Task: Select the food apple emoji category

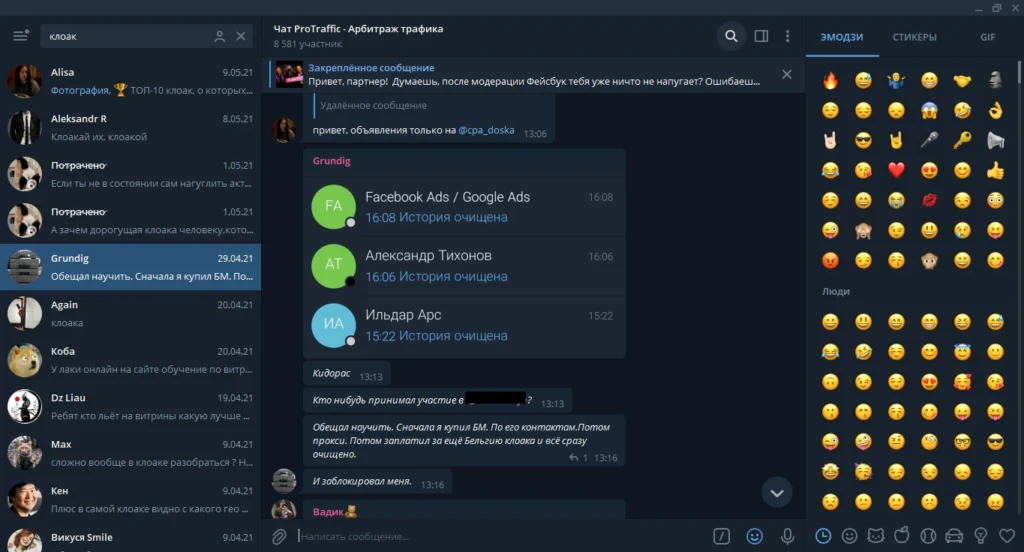Action: coord(902,536)
